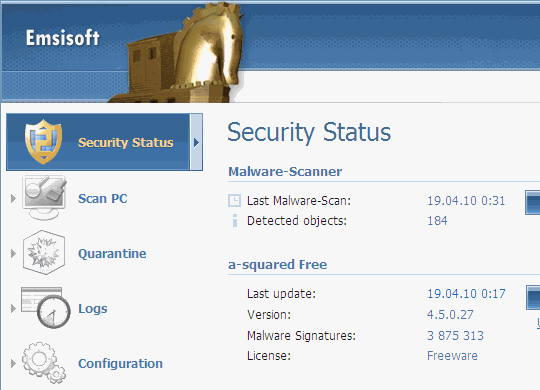This screenshot has width=540, height=390.
Task: Click the update date 19.04.10 0:17
Action: tap(466, 294)
